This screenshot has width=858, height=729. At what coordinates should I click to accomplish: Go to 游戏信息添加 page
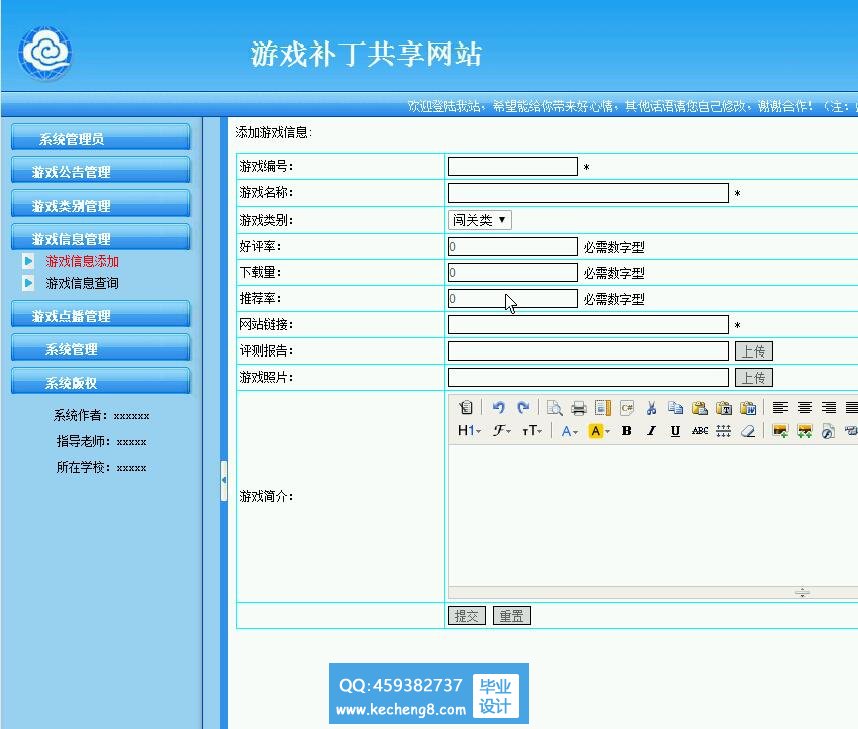(82, 262)
